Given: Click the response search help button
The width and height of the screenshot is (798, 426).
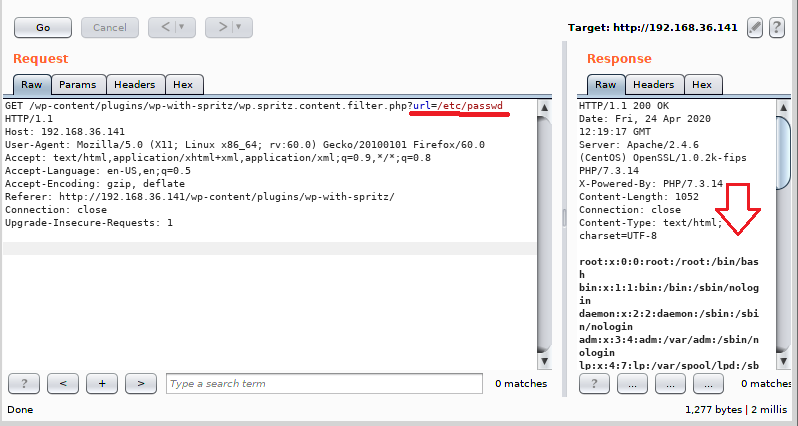Looking at the screenshot, I should [594, 384].
